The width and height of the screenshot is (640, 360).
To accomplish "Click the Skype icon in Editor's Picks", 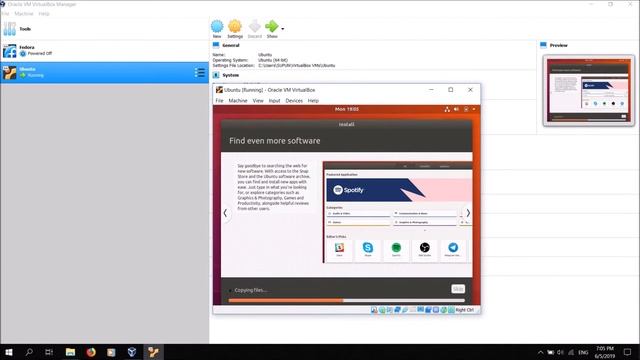I will (368, 249).
